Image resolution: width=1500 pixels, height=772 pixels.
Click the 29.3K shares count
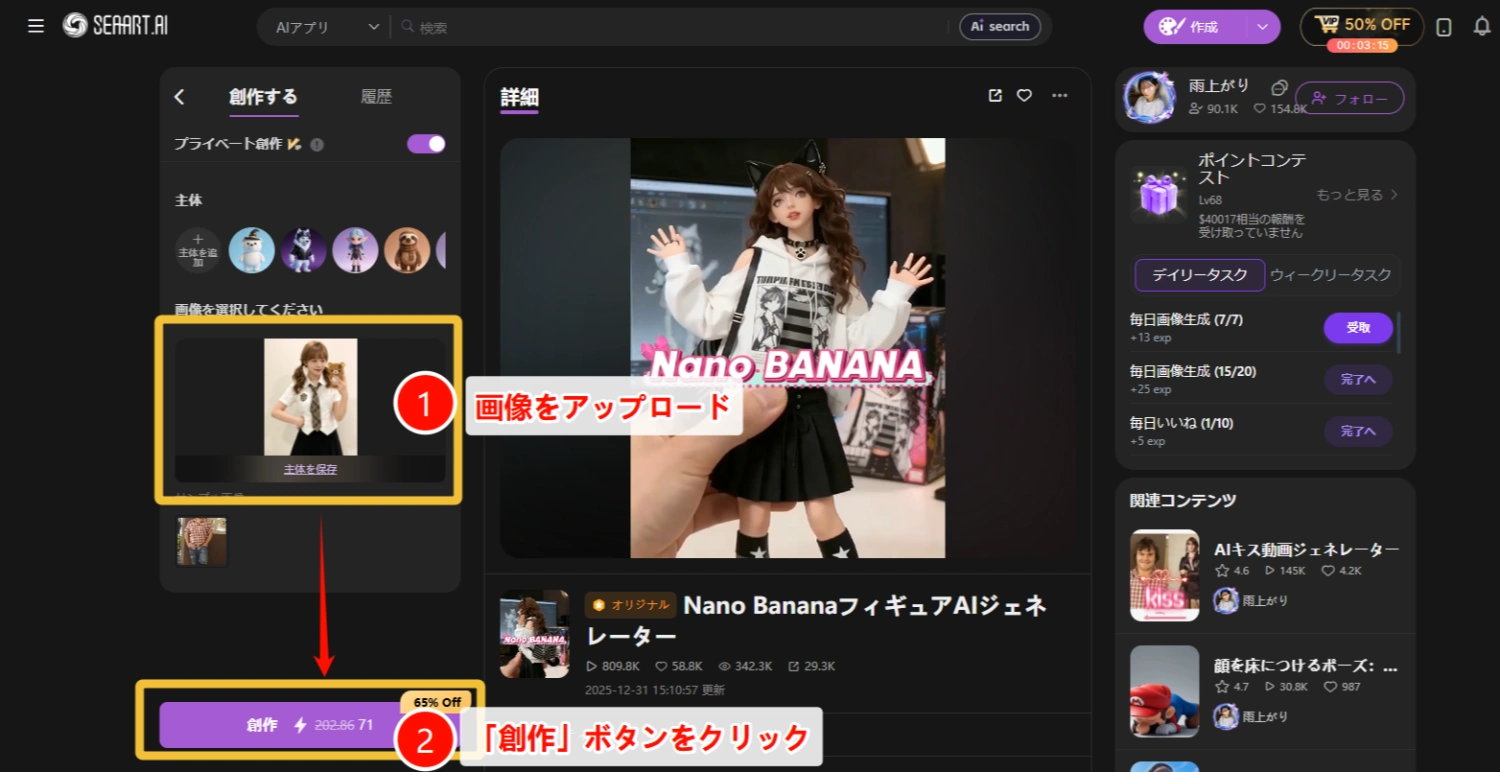(x=811, y=666)
